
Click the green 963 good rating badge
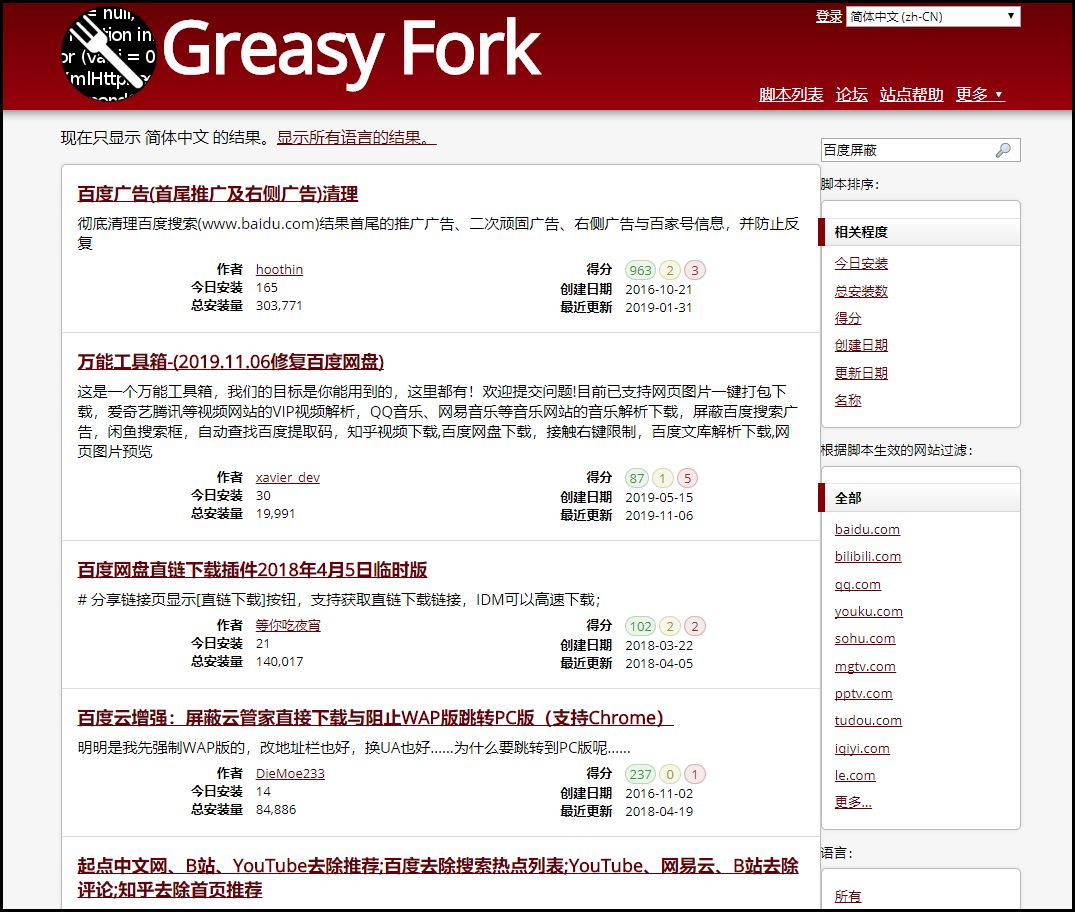640,270
